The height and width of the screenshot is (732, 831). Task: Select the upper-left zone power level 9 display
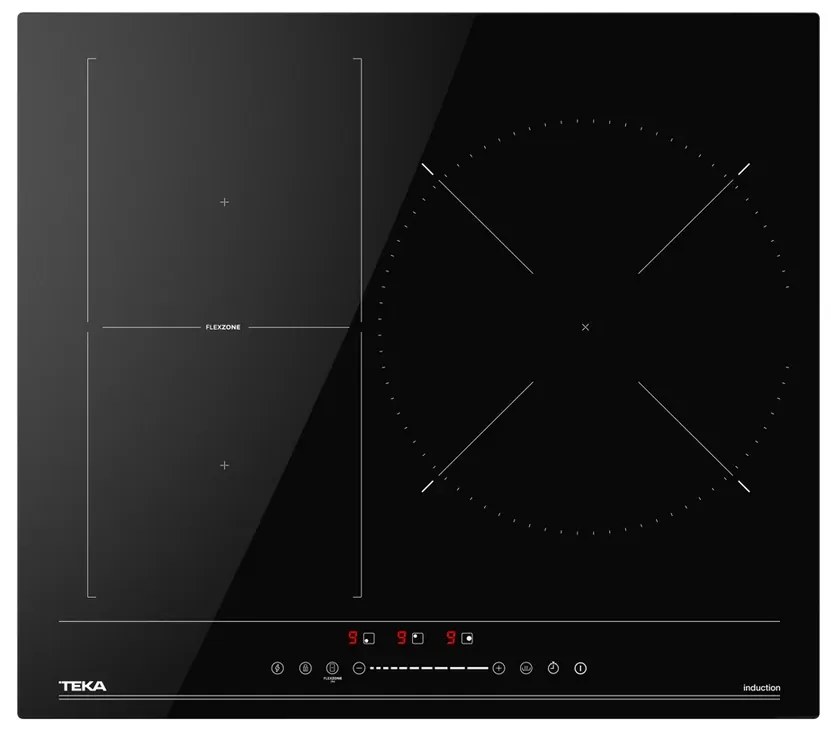point(352,636)
